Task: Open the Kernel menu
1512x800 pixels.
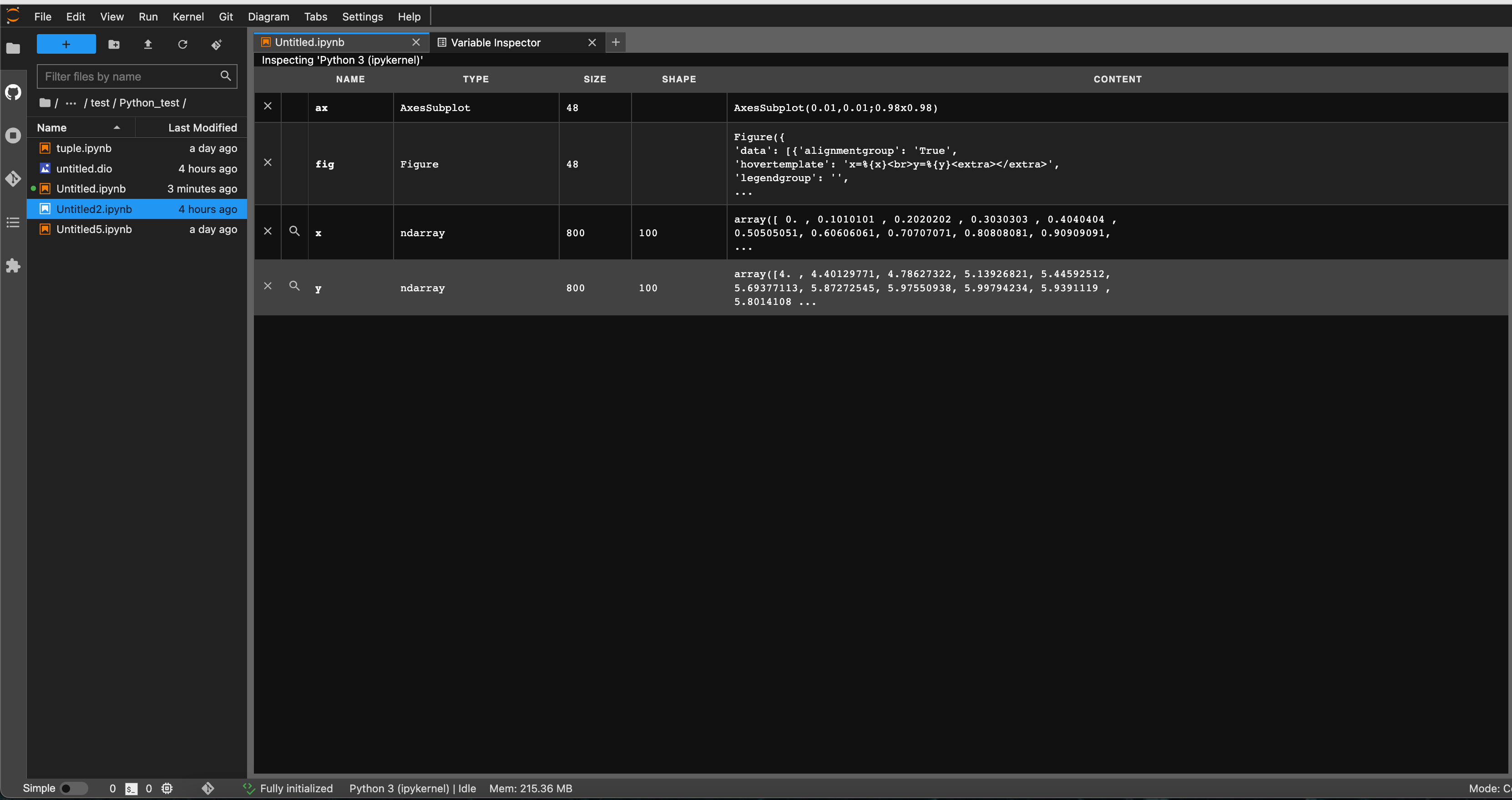Action: 188,17
